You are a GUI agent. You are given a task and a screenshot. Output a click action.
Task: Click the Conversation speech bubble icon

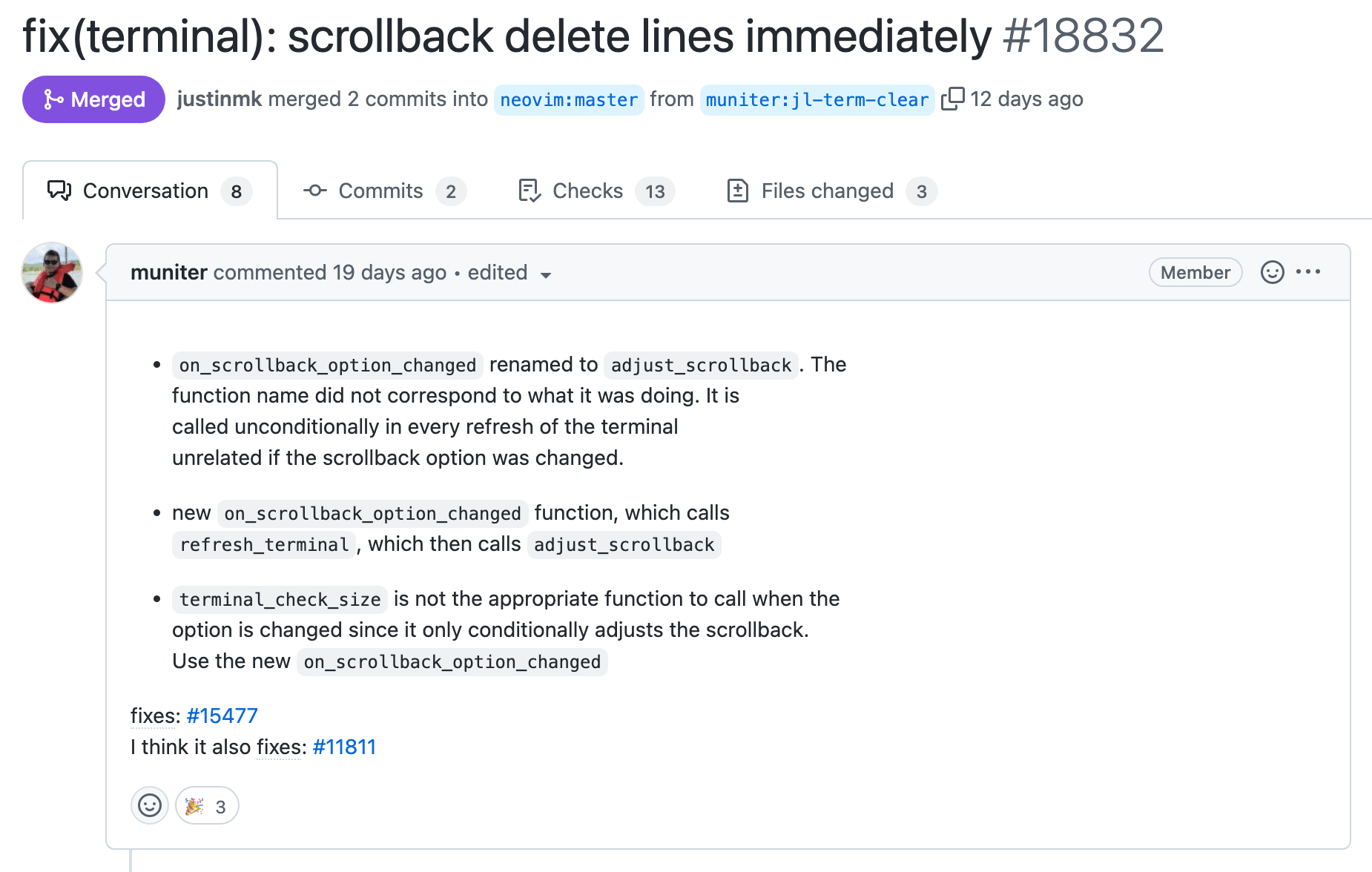(x=60, y=191)
